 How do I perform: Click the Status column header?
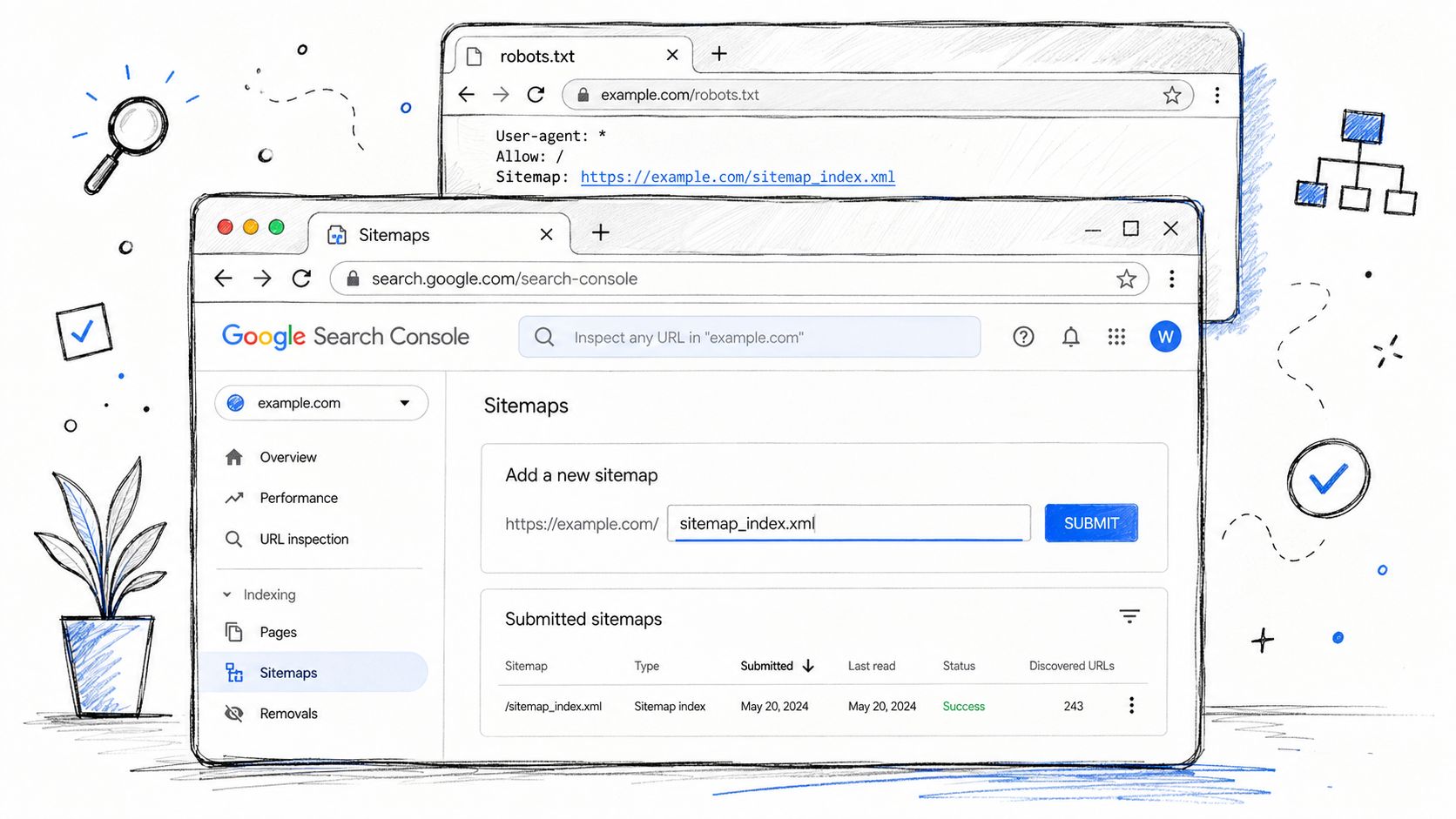[959, 666]
